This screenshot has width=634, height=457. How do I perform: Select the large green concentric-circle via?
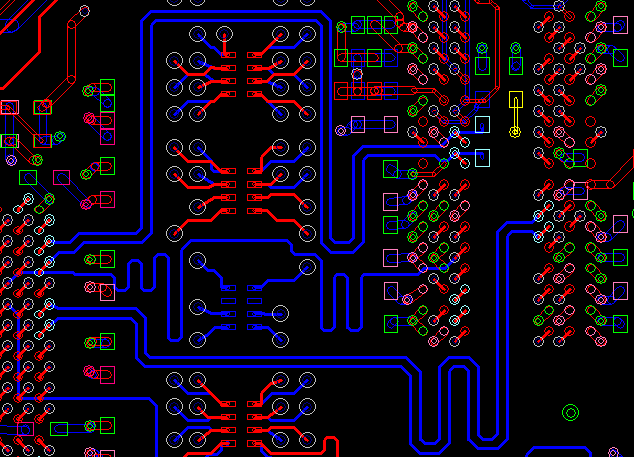tap(571, 413)
